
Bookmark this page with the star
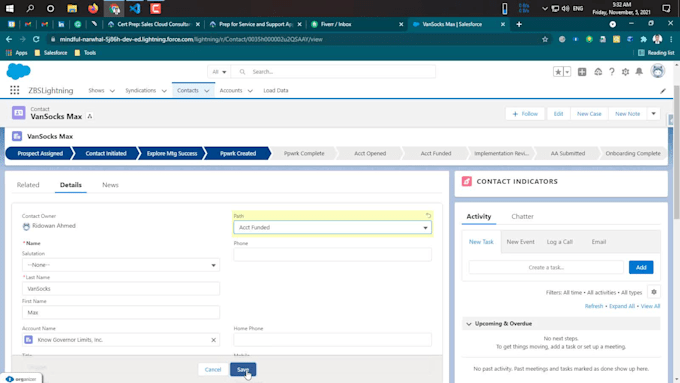[x=545, y=39]
